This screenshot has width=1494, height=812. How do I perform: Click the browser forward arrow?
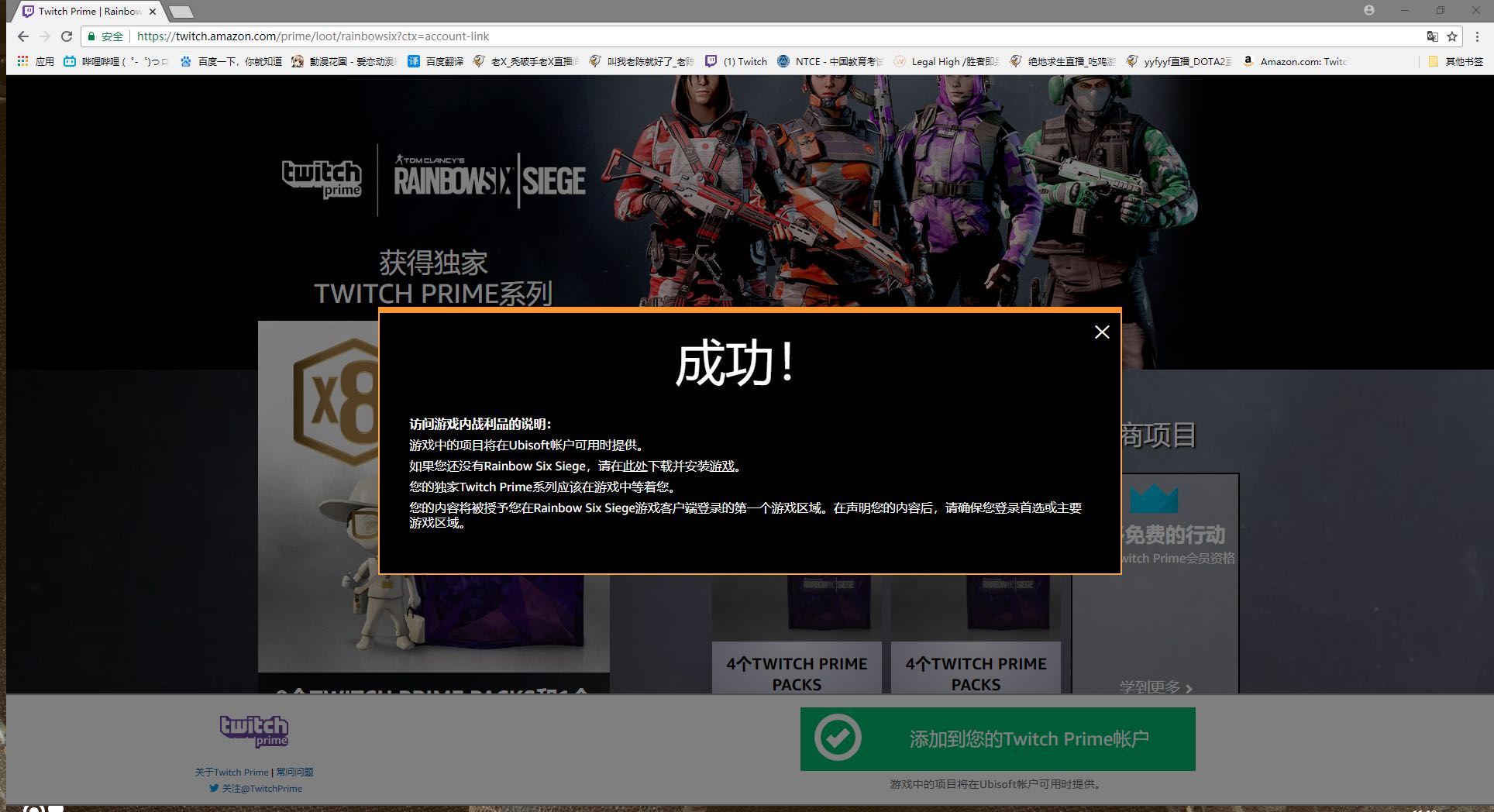pyautogui.click(x=45, y=36)
